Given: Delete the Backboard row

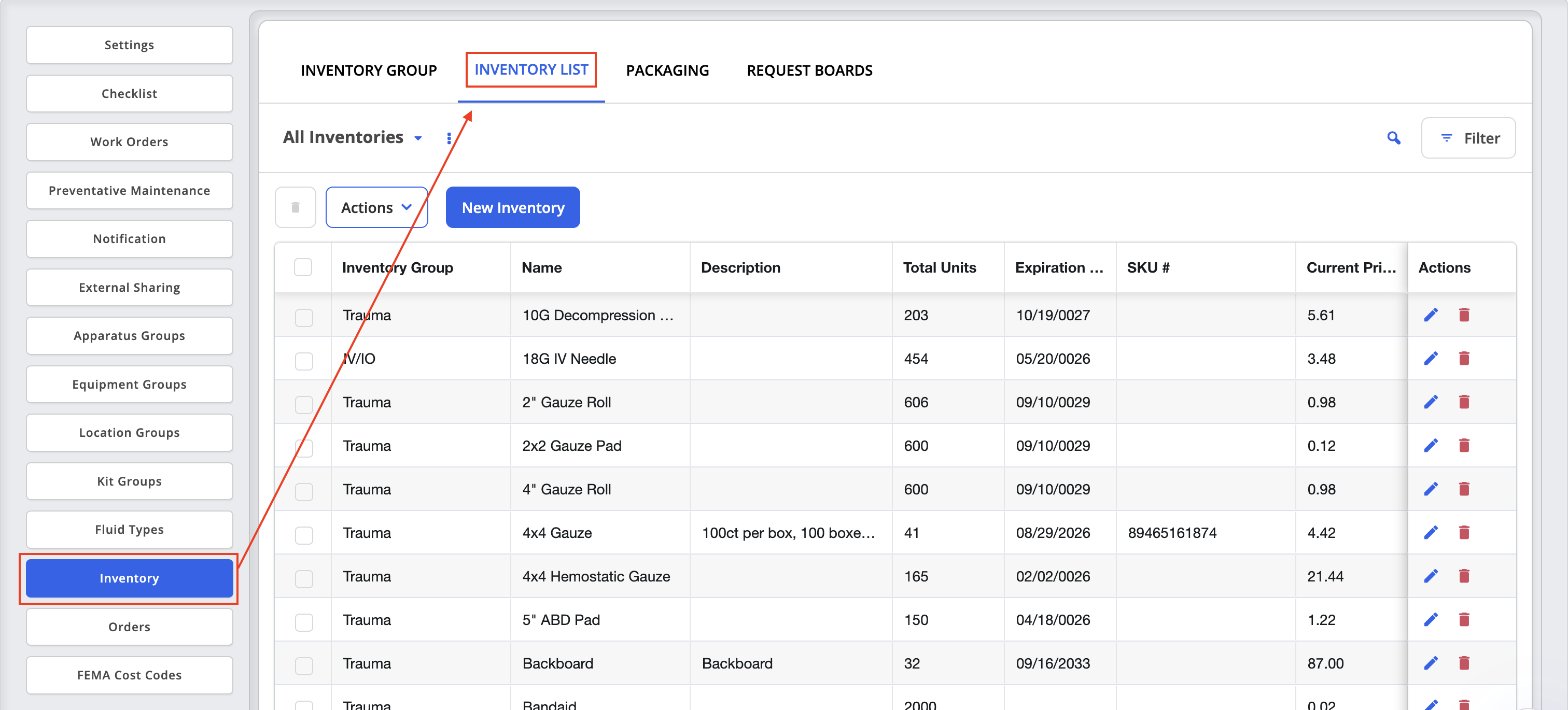Looking at the screenshot, I should click(x=1464, y=662).
